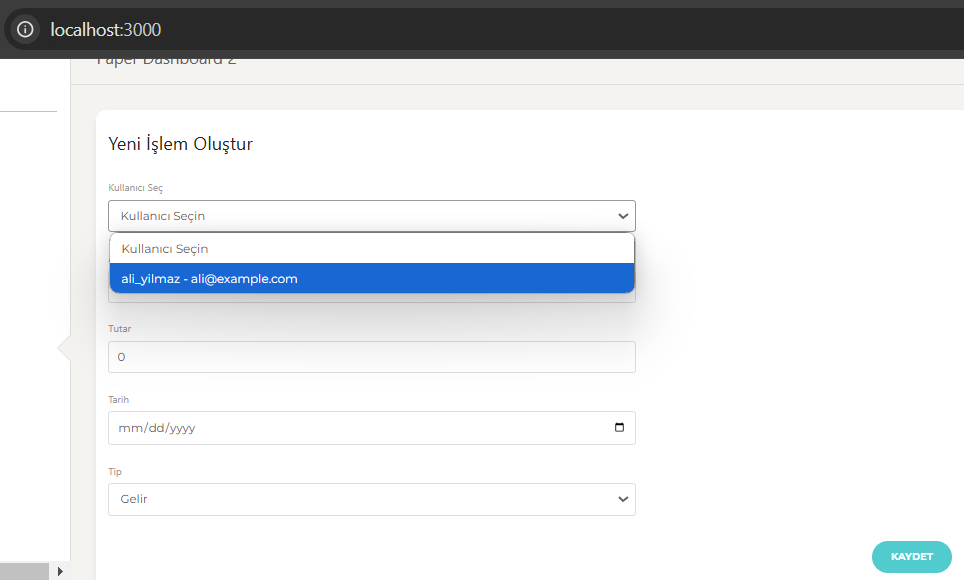The image size is (964, 580).
Task: Click the white sidebar panel area
Action: click(x=30, y=300)
